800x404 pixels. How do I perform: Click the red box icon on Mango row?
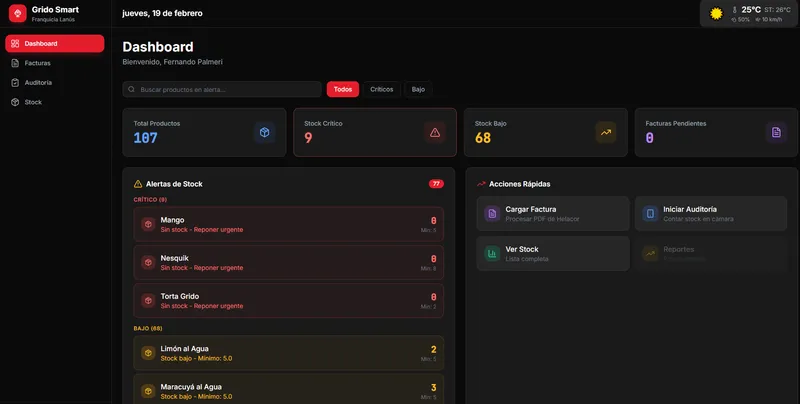(x=148, y=224)
